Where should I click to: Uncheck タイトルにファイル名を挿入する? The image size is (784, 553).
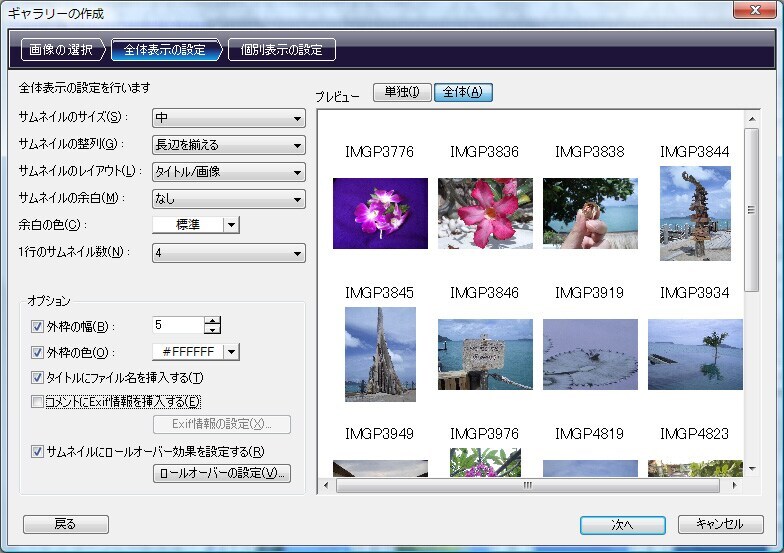(x=37, y=377)
